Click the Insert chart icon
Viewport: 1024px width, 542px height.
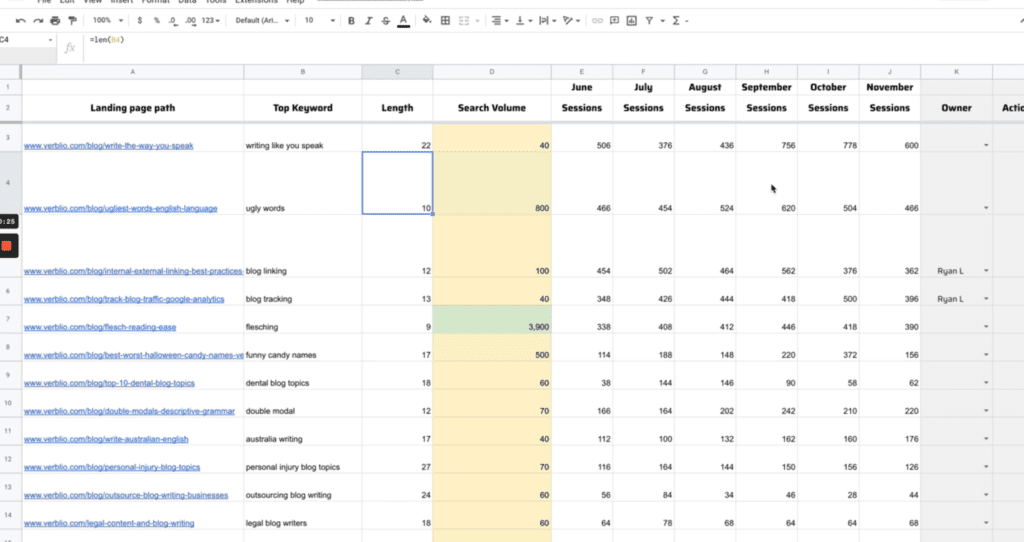pos(632,20)
